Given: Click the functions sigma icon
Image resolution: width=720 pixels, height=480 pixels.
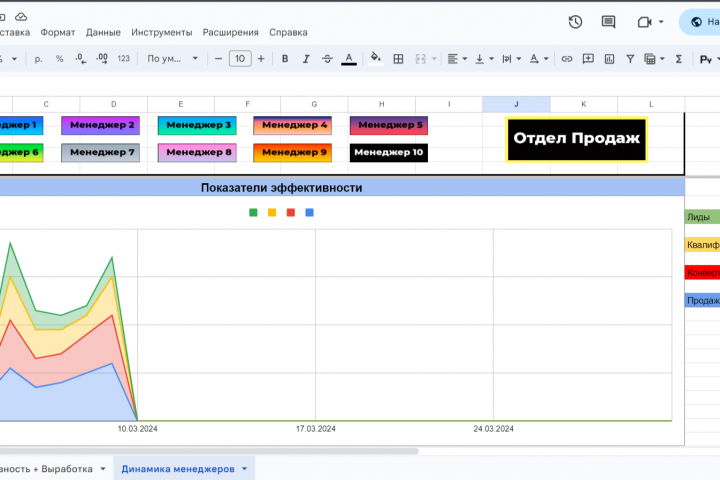Looking at the screenshot, I should 679,59.
